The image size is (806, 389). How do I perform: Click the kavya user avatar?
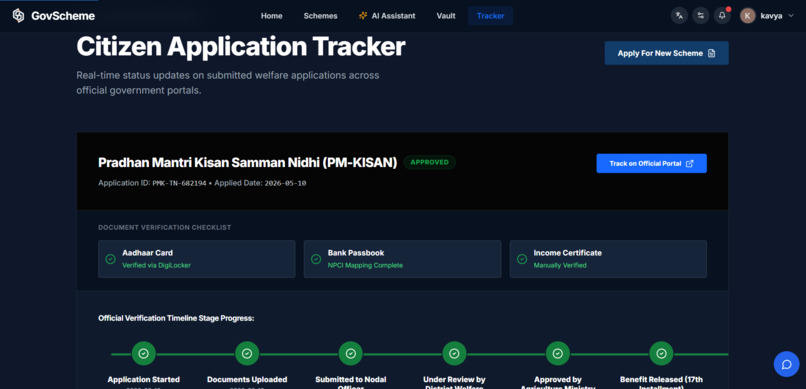(x=747, y=16)
